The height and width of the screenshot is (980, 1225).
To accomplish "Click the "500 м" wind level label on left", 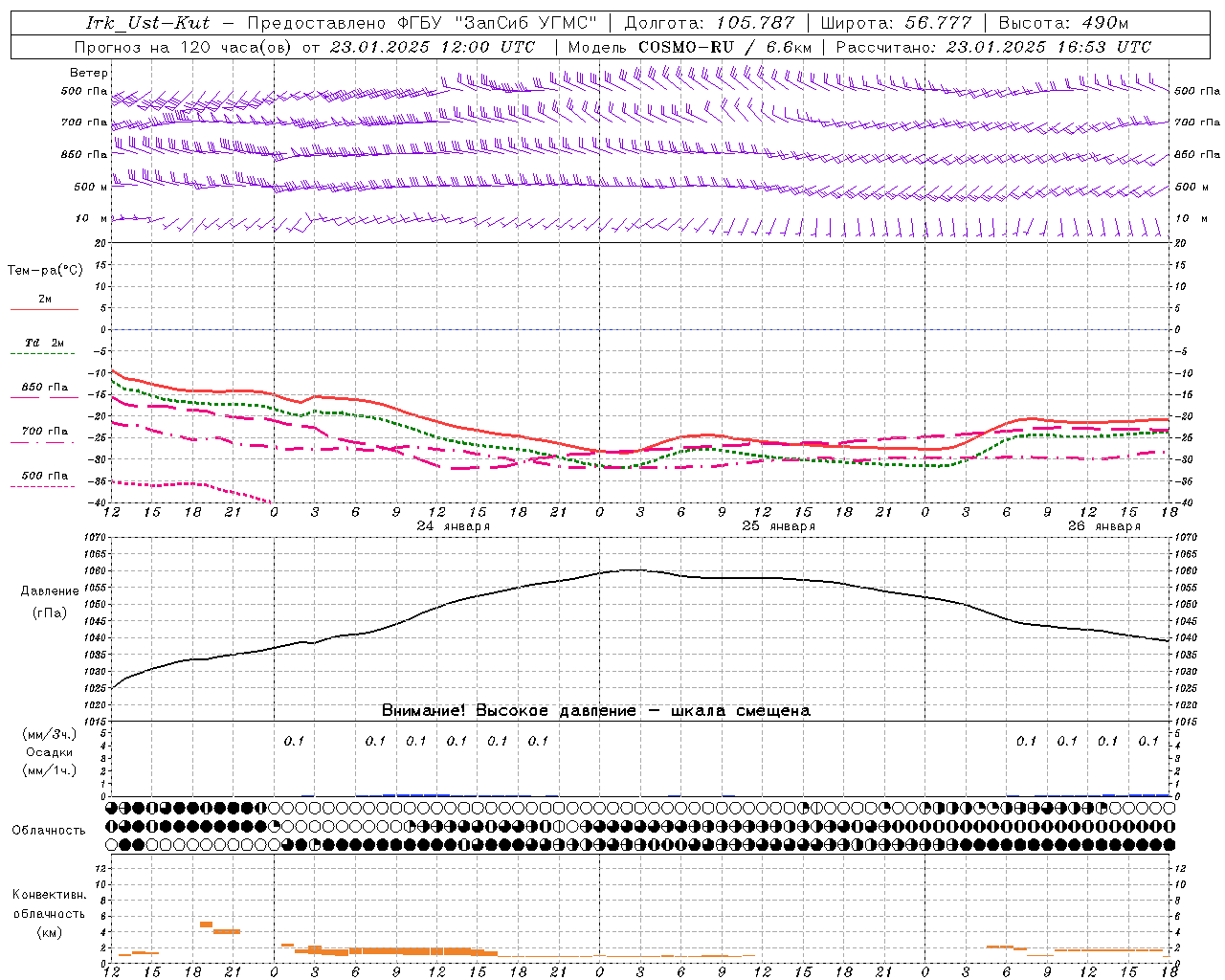I will point(91,187).
